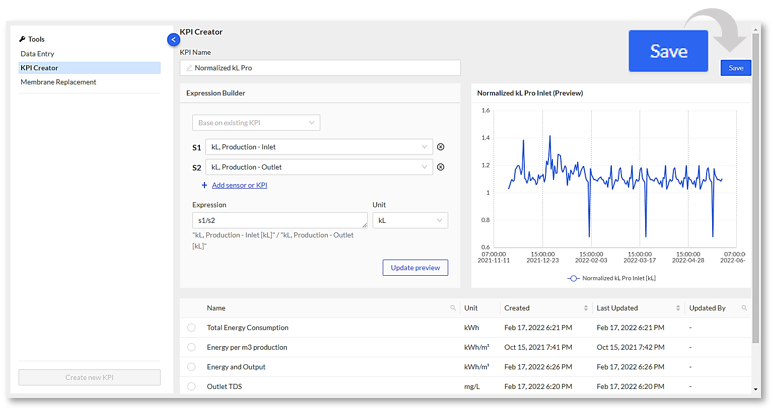Open the Base on existing KPI dropdown
The height and width of the screenshot is (413, 774).
256,123
